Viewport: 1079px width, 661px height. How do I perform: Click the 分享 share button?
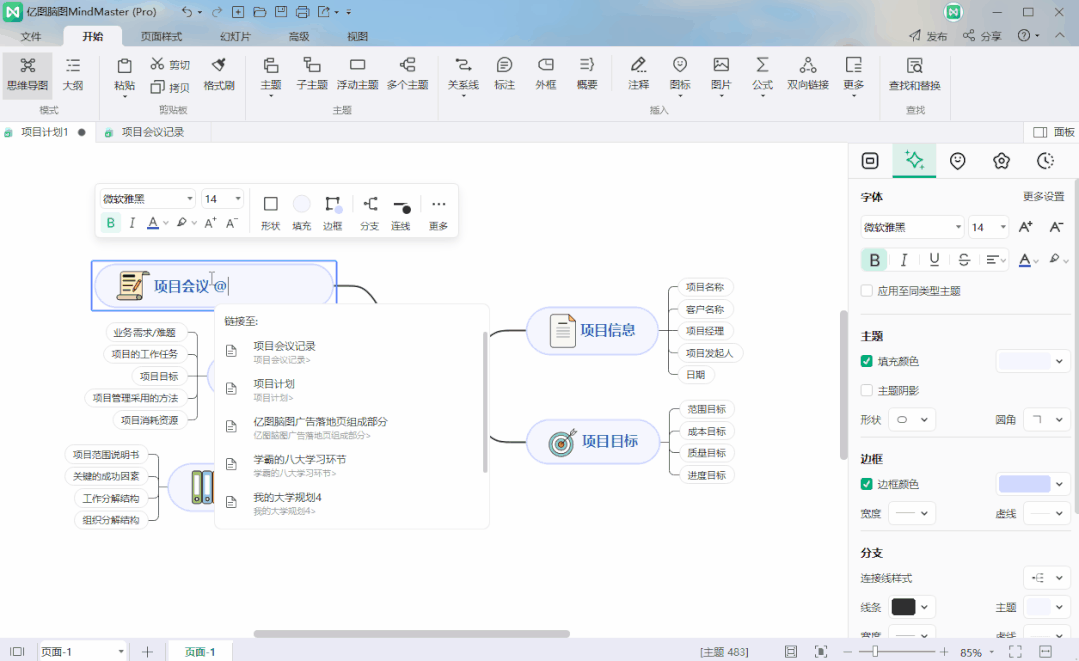coord(982,36)
